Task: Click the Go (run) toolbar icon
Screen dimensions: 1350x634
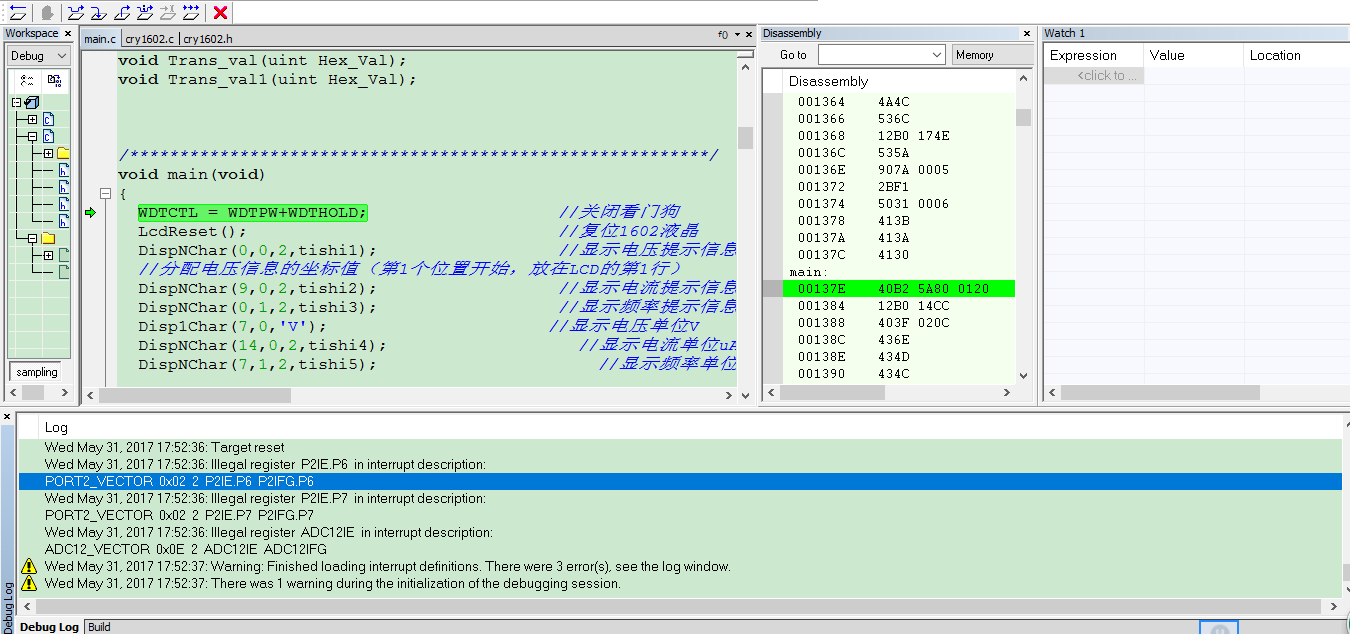Action: pos(191,13)
